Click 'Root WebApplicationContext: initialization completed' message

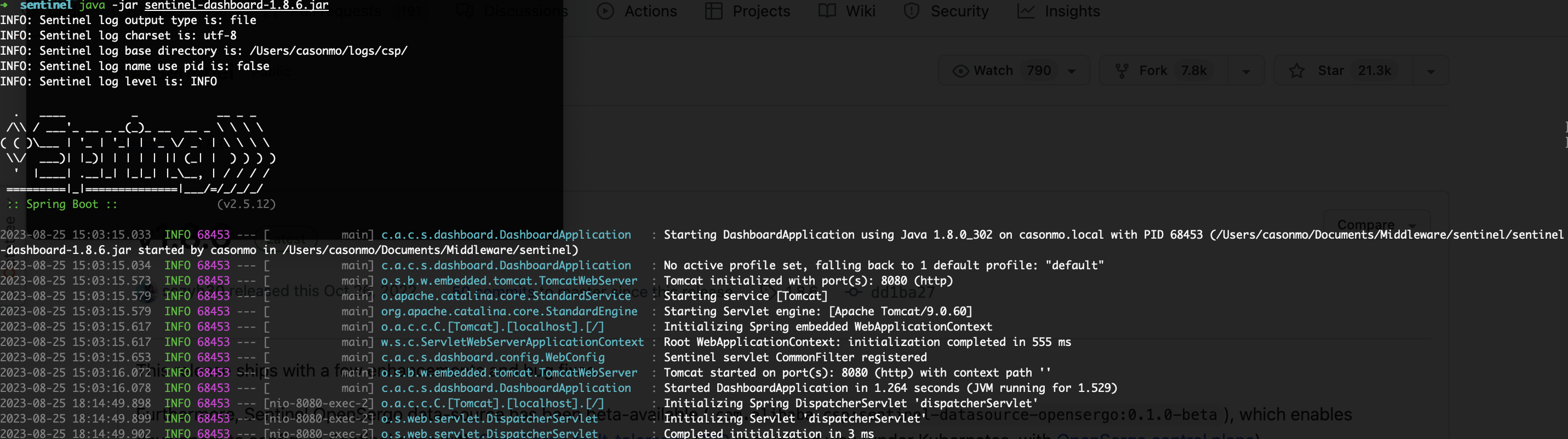[867, 342]
